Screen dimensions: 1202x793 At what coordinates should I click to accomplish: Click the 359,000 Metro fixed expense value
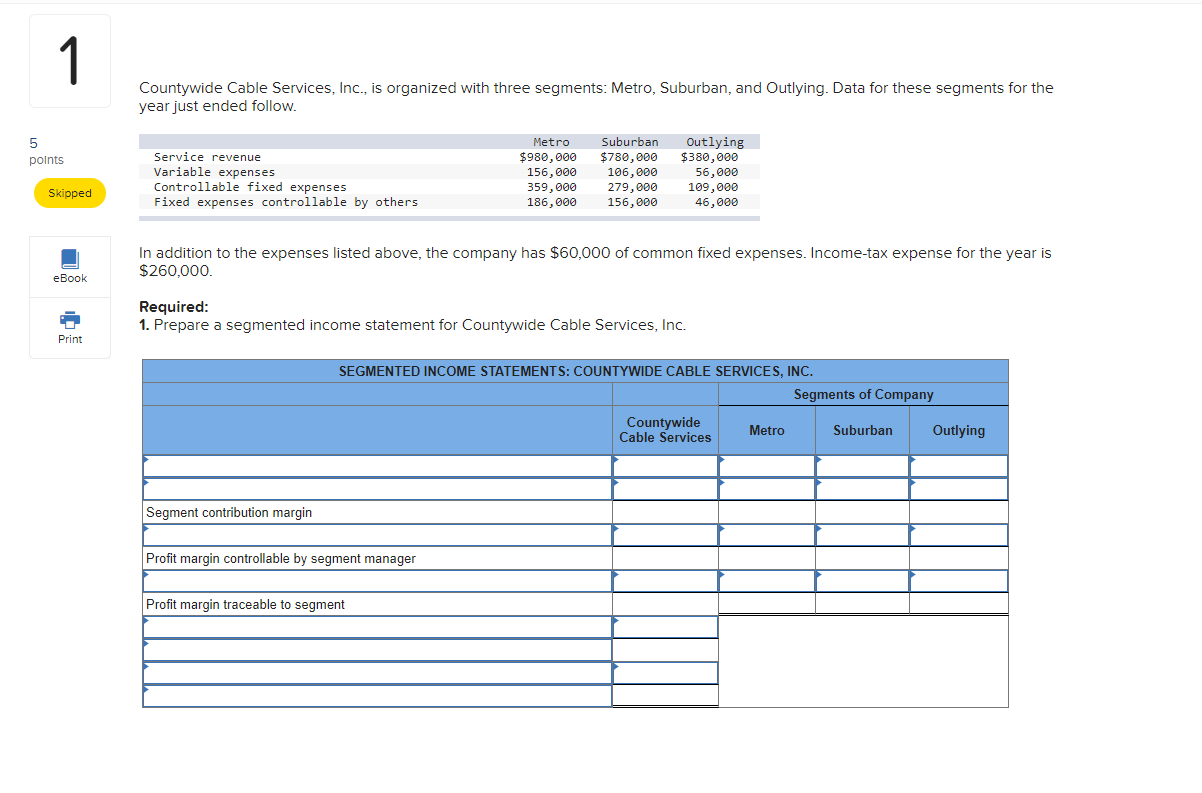coord(552,187)
